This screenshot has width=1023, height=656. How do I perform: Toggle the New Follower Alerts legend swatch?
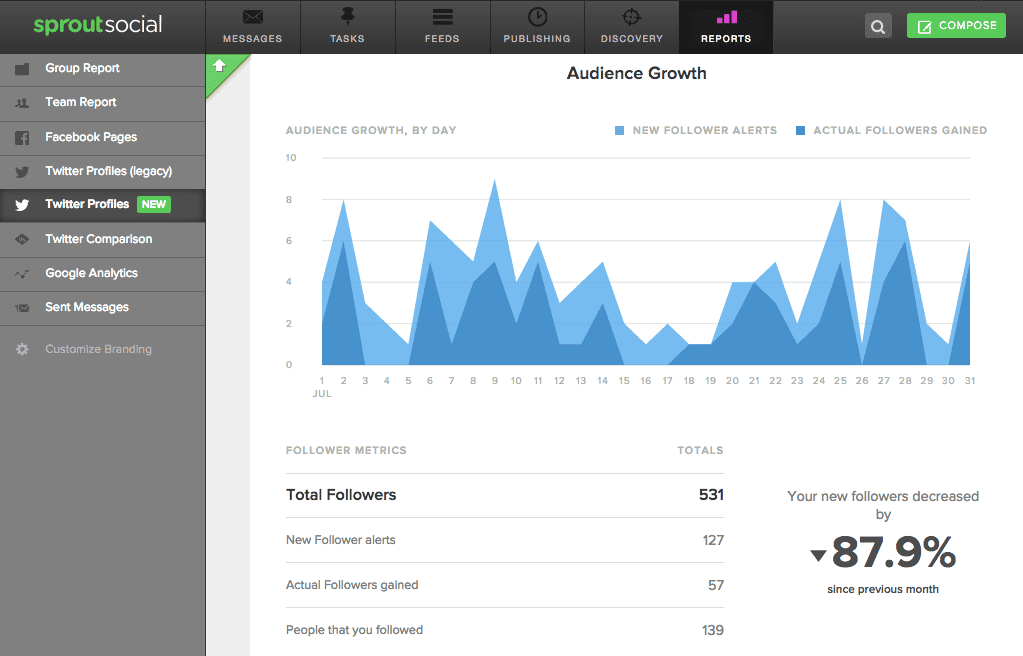coord(619,131)
